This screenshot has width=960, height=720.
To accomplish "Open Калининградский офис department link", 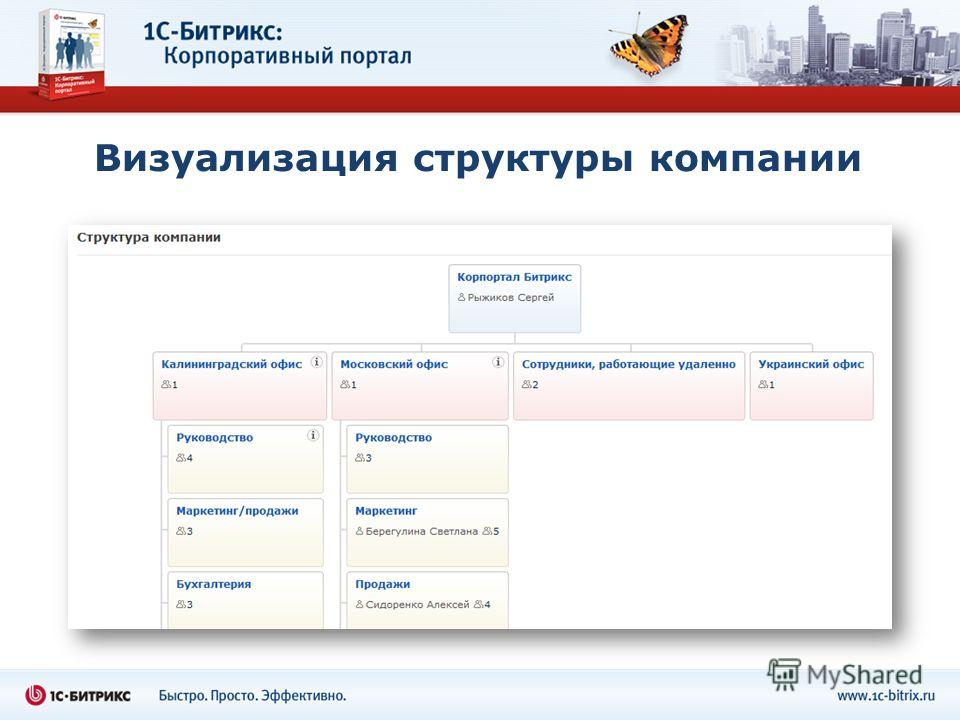I will (x=231, y=364).
